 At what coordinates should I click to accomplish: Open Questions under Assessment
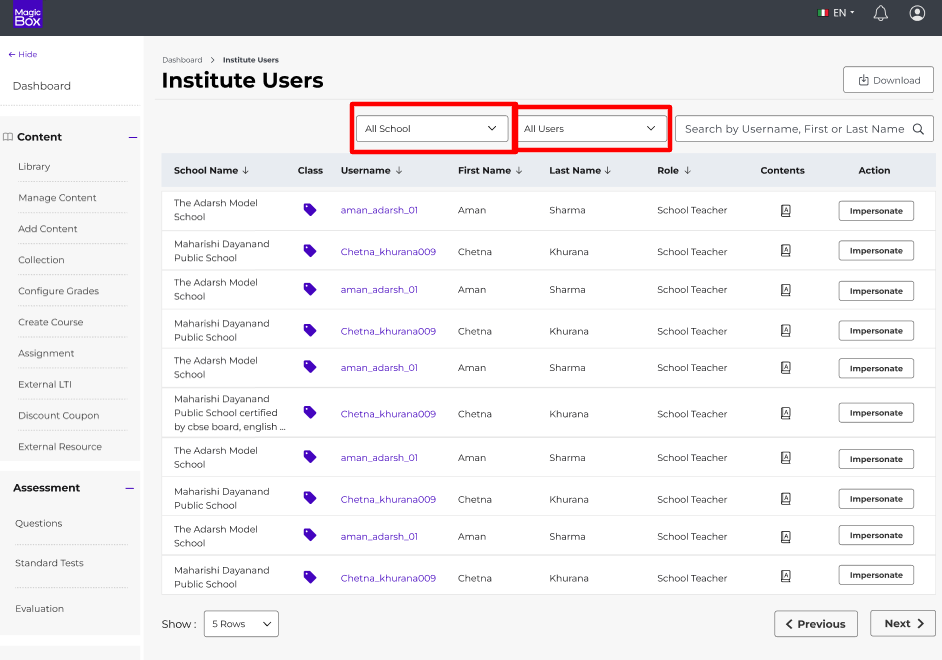[38, 524]
